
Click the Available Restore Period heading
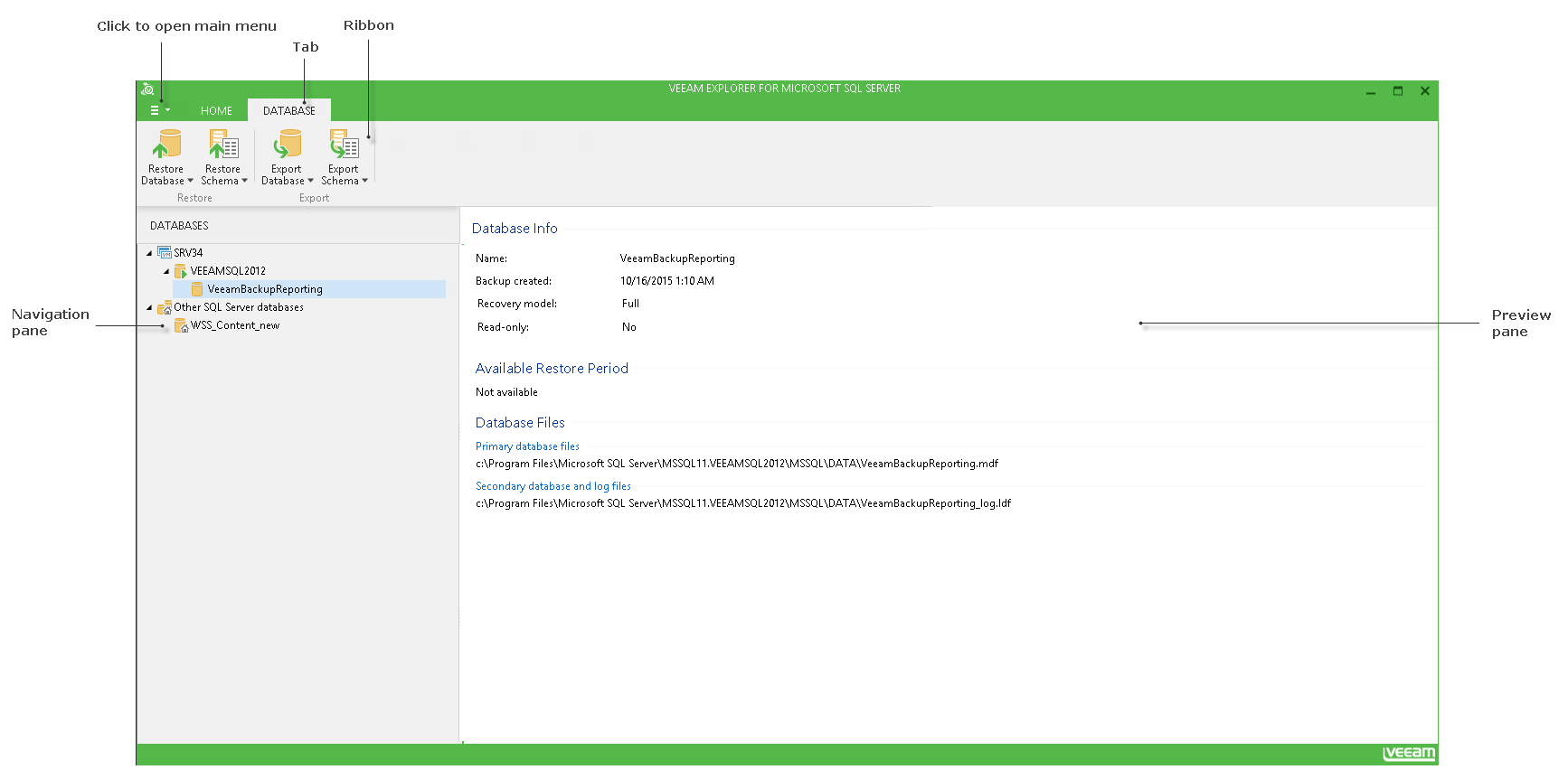552,369
